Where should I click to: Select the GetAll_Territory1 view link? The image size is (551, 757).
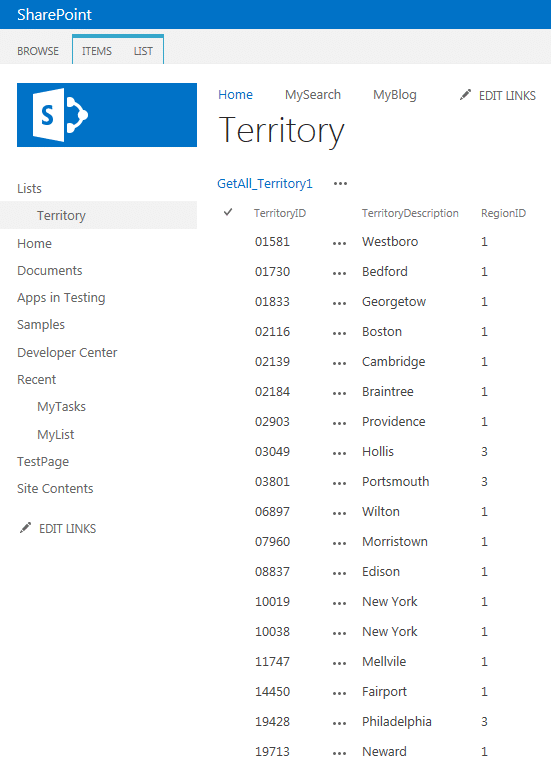click(x=265, y=183)
